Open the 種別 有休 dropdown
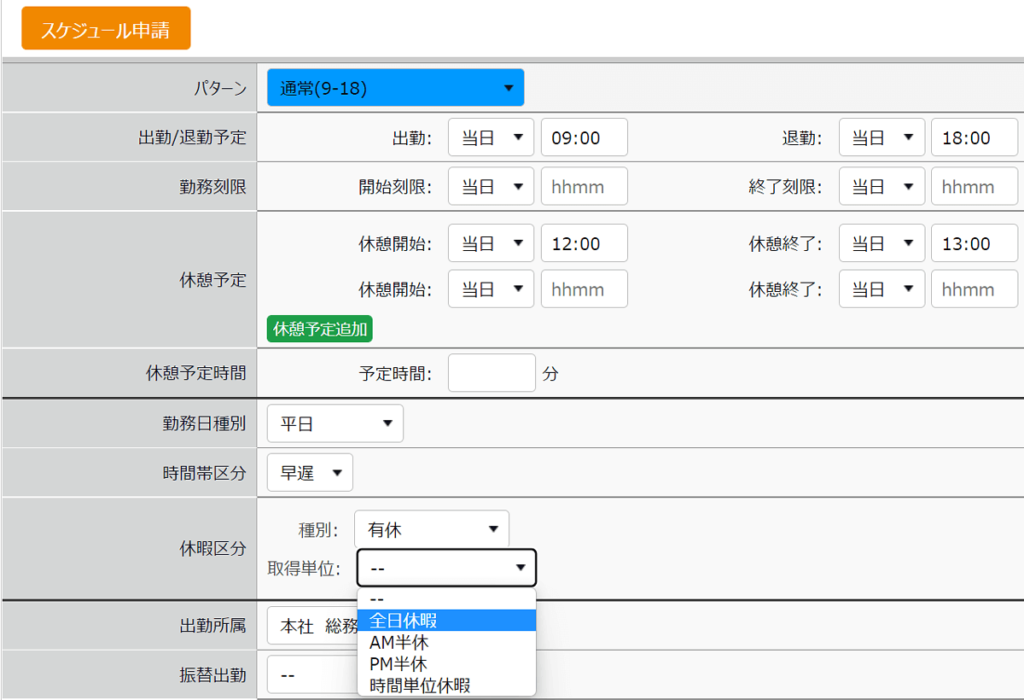The width and height of the screenshot is (1024, 700). pyautogui.click(x=431, y=530)
